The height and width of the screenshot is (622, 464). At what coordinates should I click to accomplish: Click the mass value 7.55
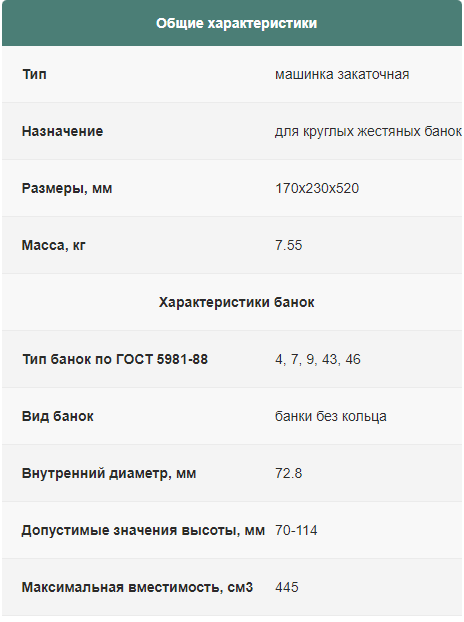(x=289, y=245)
